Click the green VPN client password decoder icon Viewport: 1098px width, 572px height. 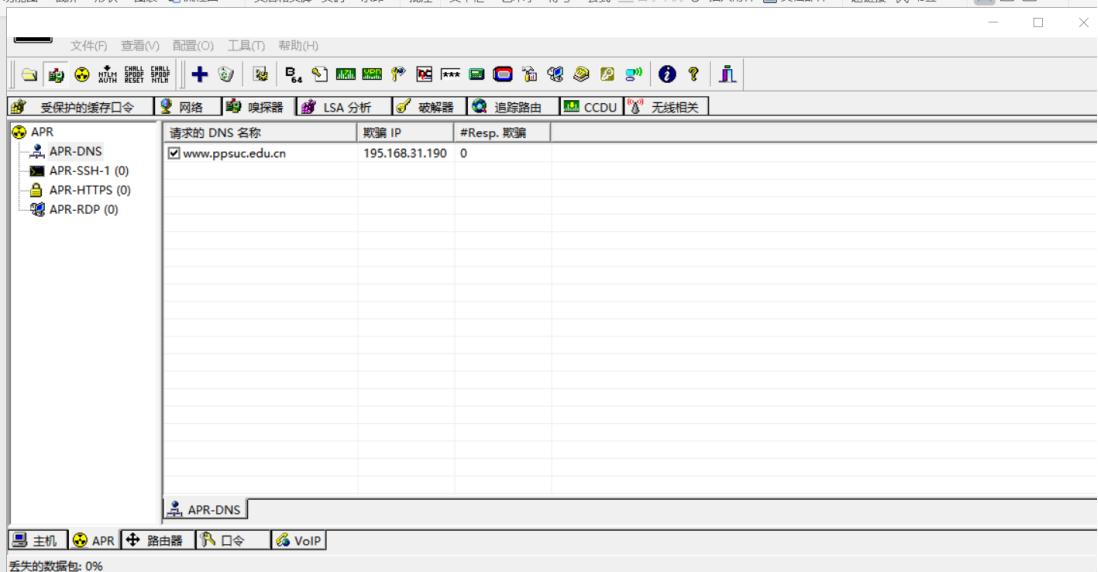tap(372, 74)
